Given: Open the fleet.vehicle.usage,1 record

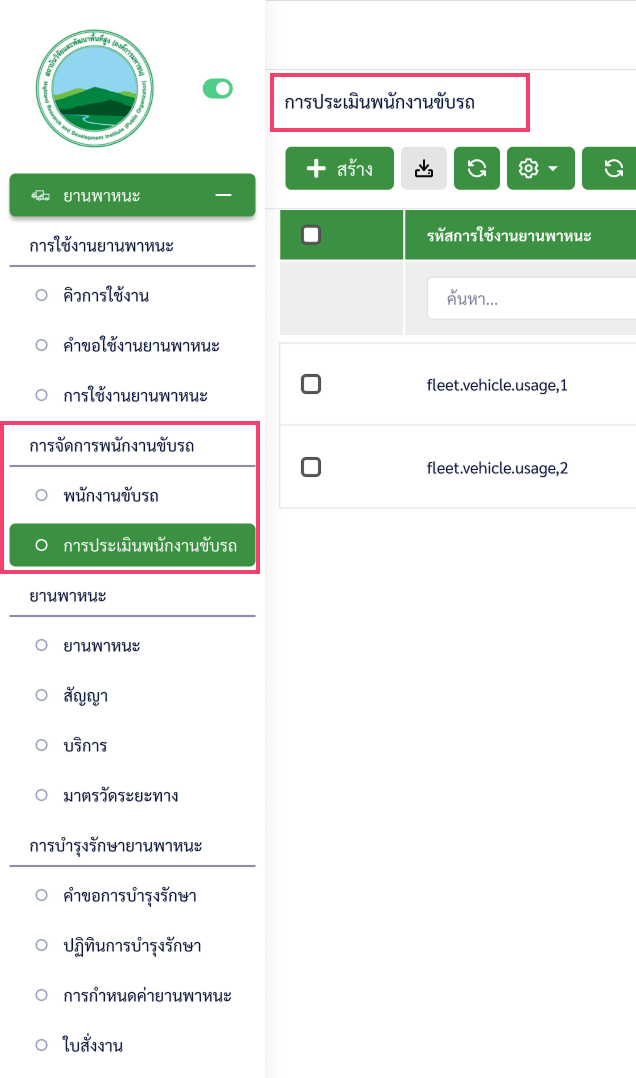Looking at the screenshot, I should coord(497,384).
